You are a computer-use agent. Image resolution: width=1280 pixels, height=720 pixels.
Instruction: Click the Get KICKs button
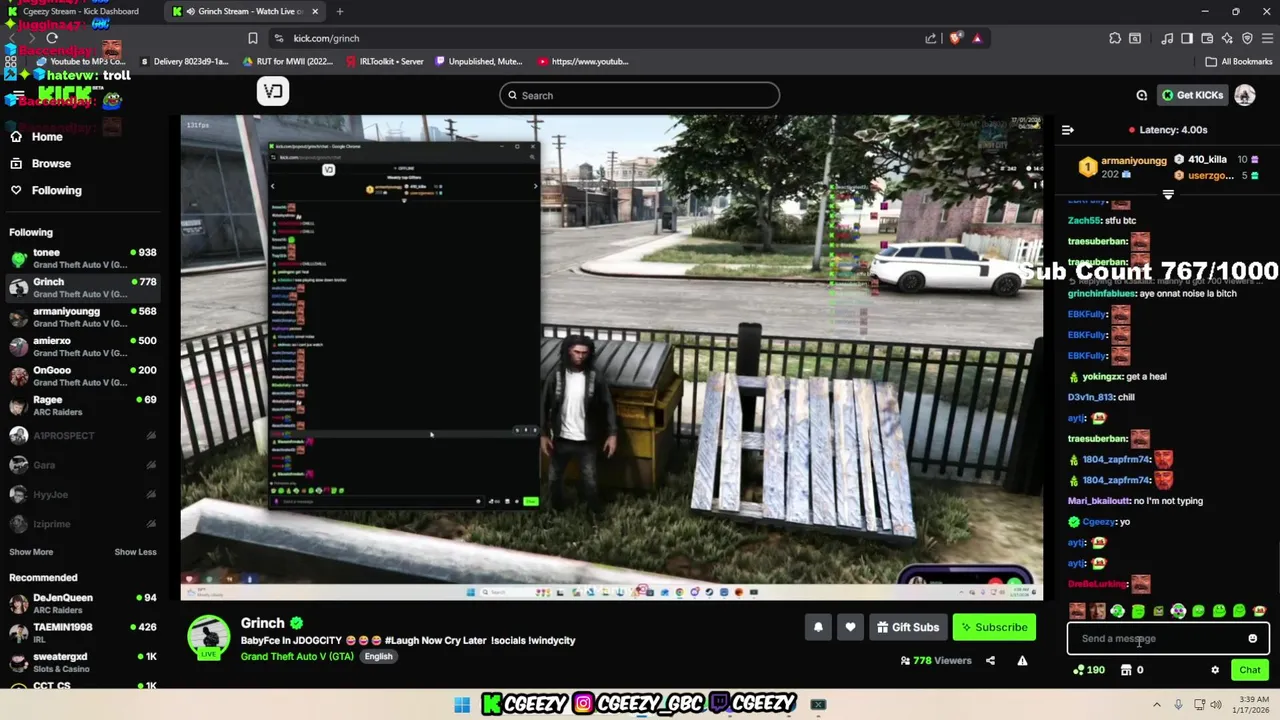1192,95
